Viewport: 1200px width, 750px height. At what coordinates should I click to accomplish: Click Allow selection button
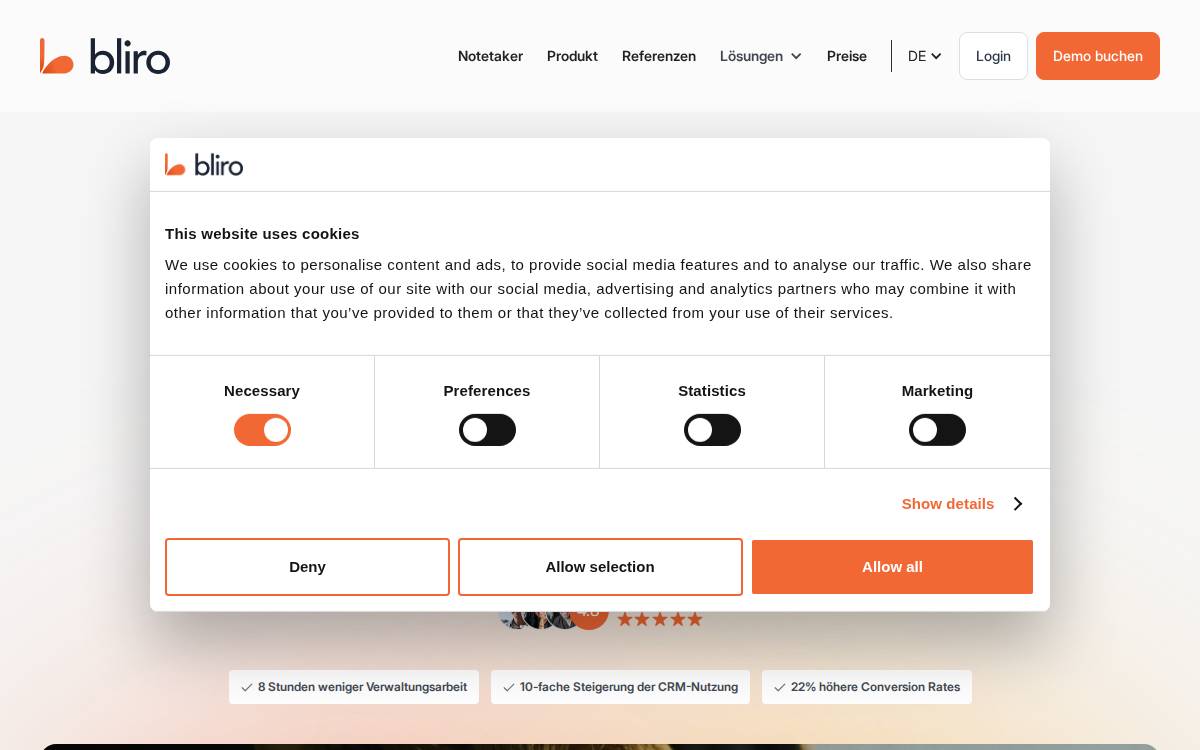pos(600,567)
